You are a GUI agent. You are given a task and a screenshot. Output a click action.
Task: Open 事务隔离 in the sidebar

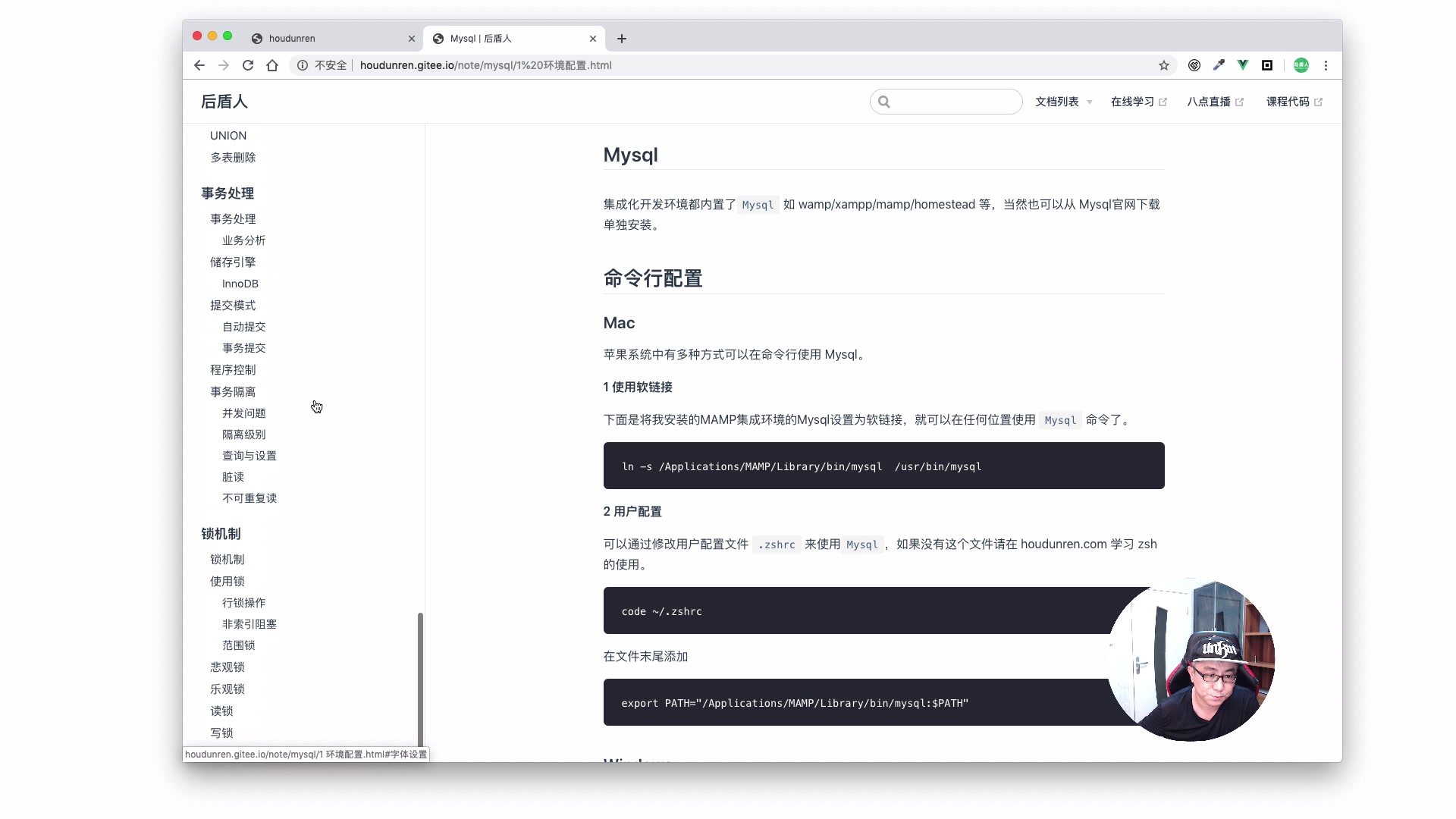pyautogui.click(x=233, y=392)
